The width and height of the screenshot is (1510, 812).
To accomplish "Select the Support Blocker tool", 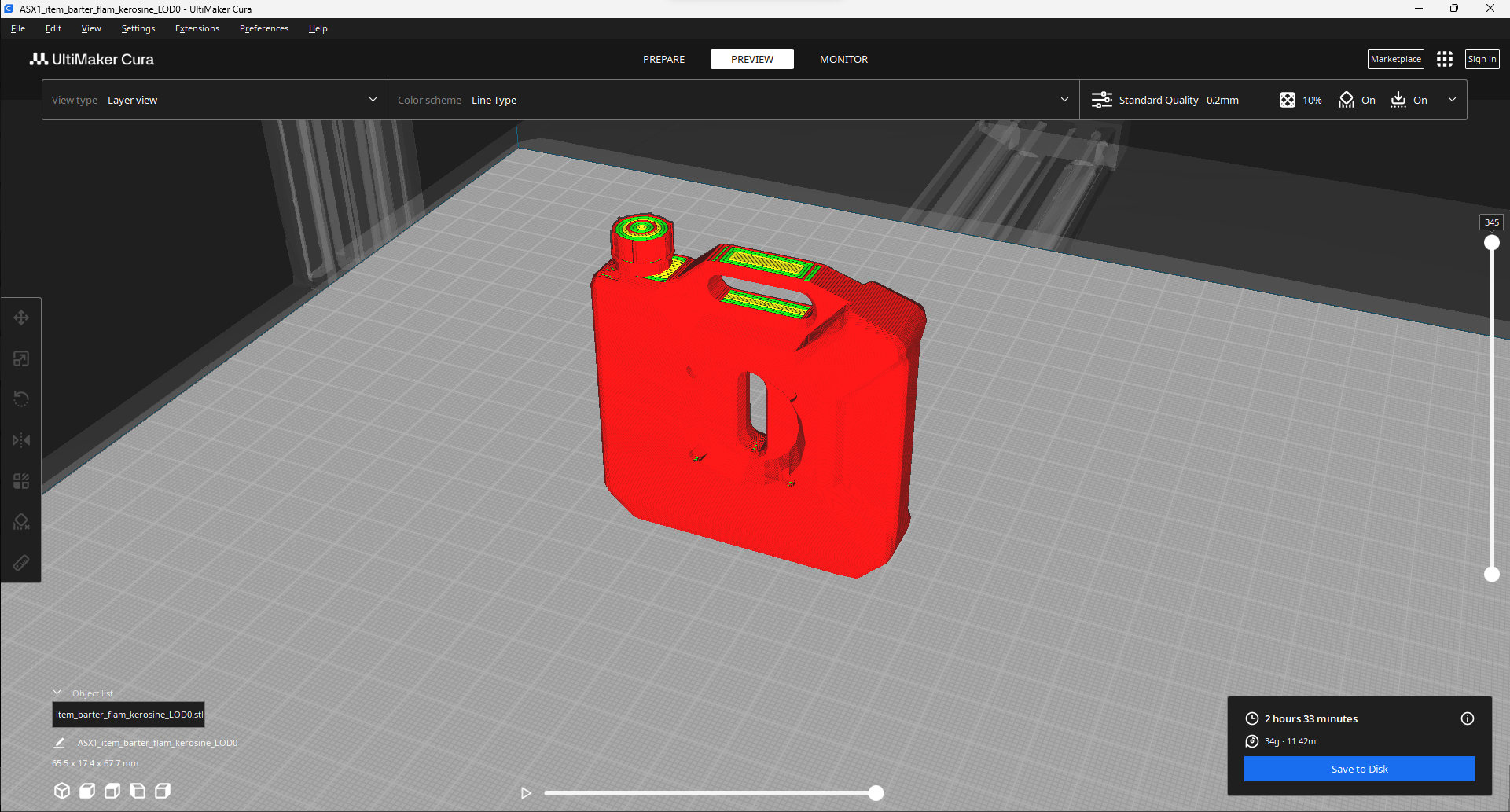I will click(21, 521).
